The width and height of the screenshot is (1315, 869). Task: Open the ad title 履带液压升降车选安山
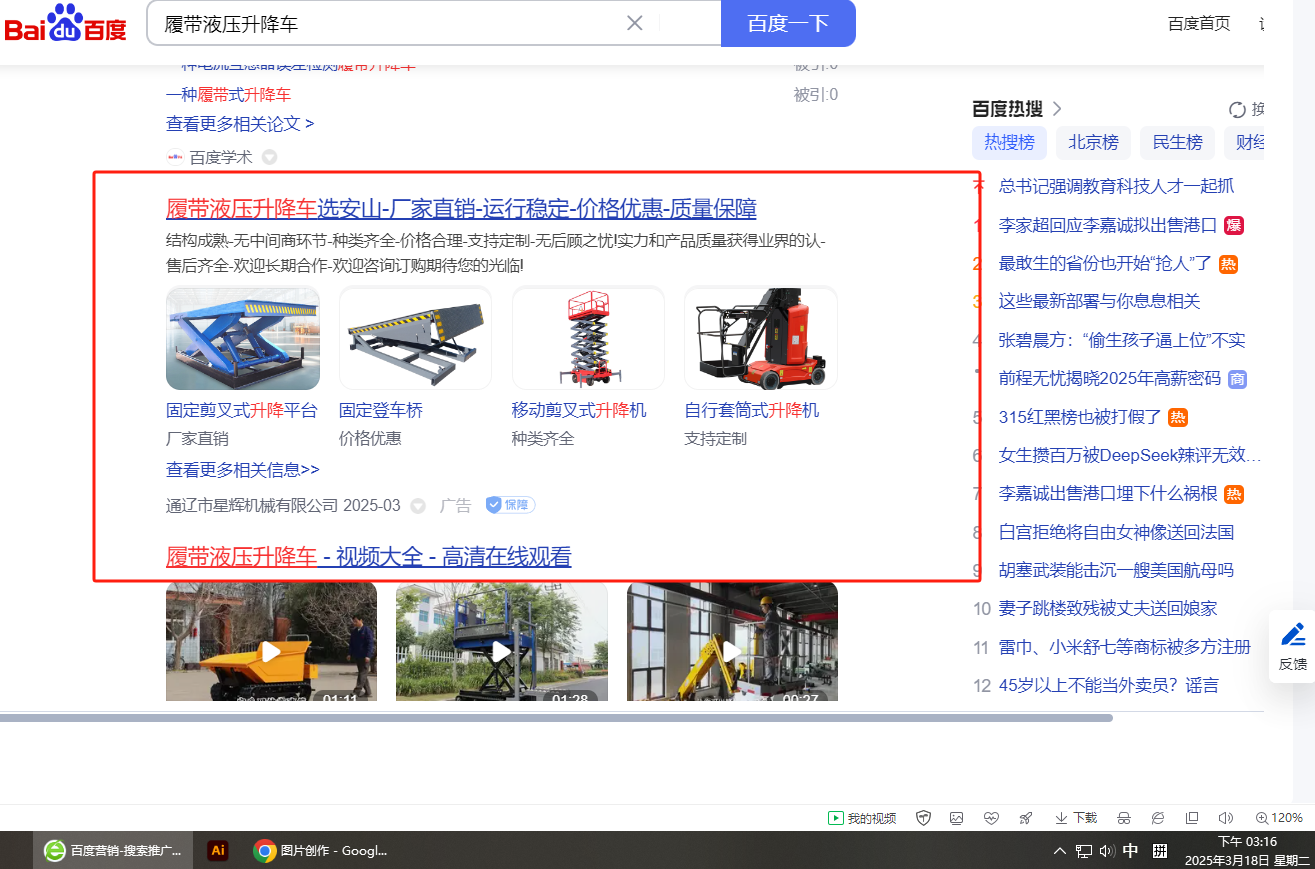pos(461,209)
